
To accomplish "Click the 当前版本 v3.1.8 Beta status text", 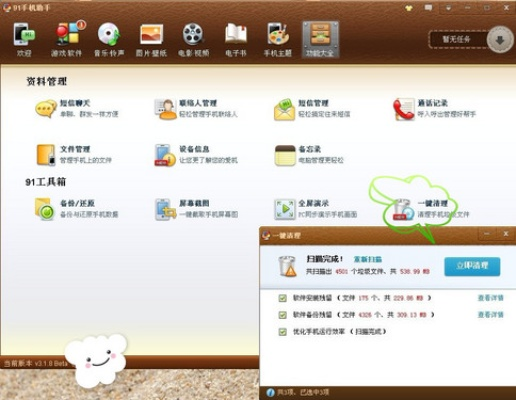I will tap(36, 363).
